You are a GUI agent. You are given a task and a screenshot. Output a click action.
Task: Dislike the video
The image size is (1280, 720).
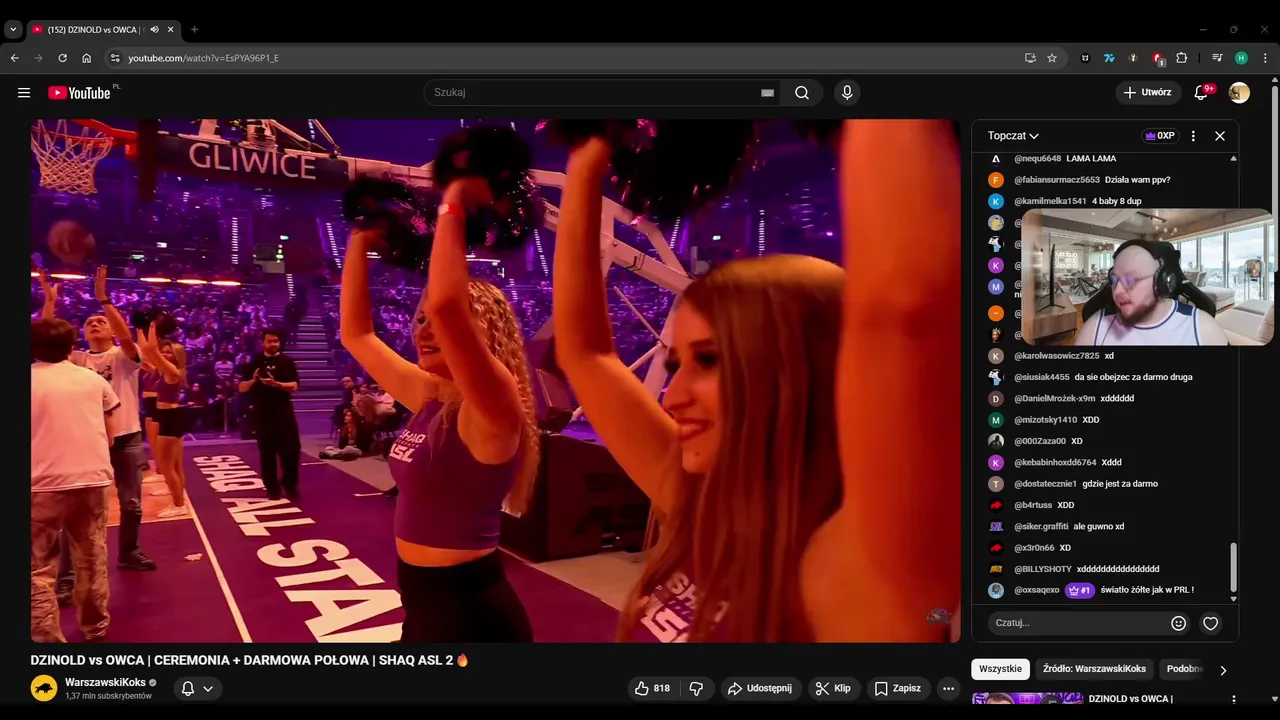(697, 688)
